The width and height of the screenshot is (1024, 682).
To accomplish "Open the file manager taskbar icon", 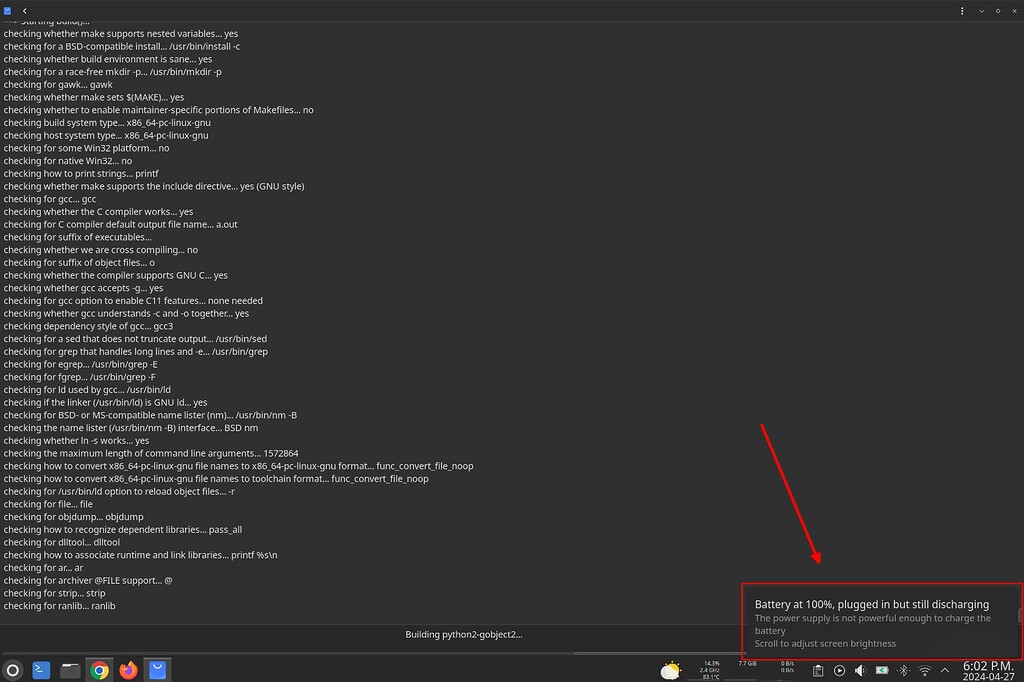I will [69, 670].
